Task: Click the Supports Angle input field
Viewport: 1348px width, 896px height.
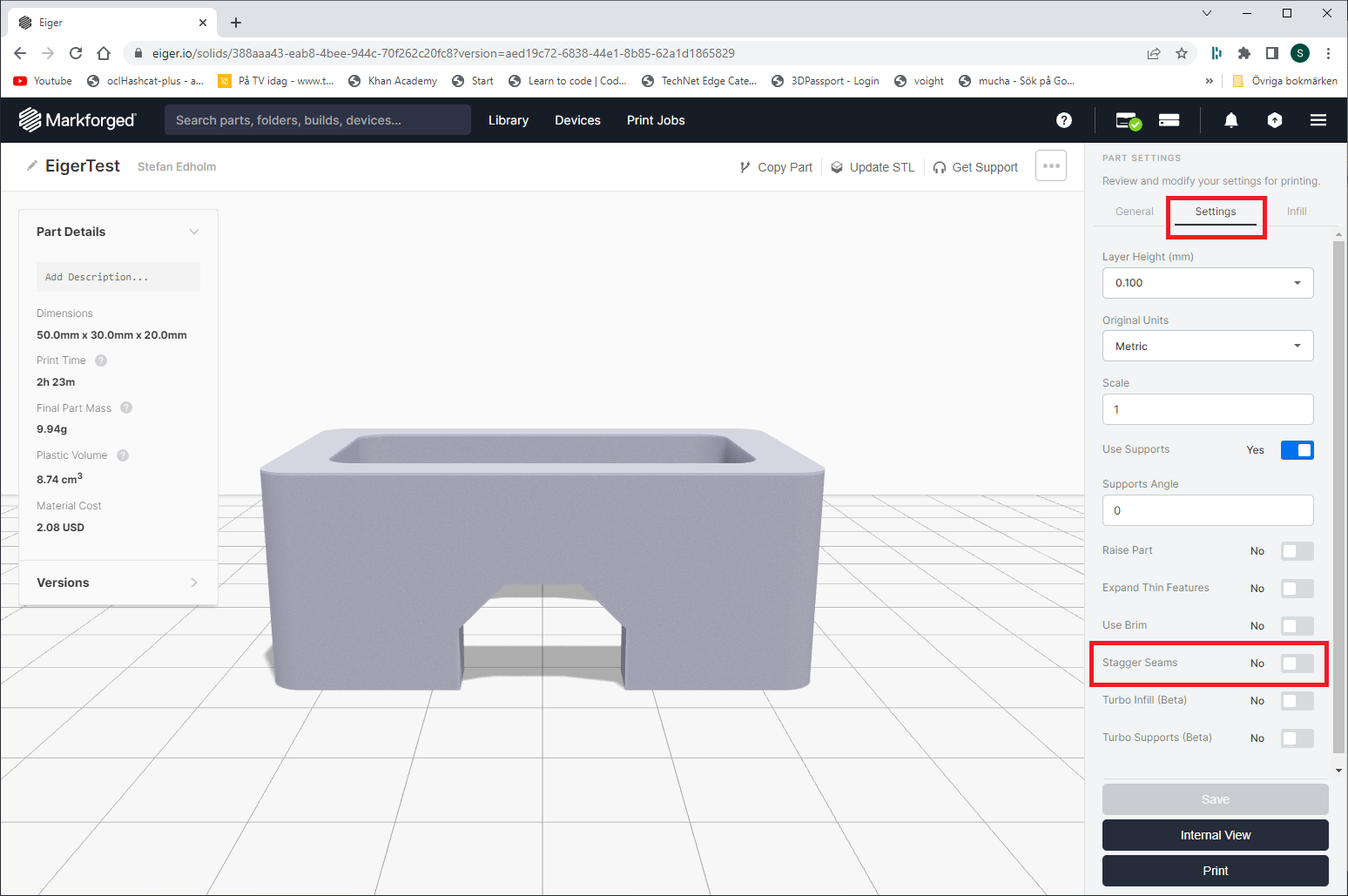Action: (x=1207, y=510)
